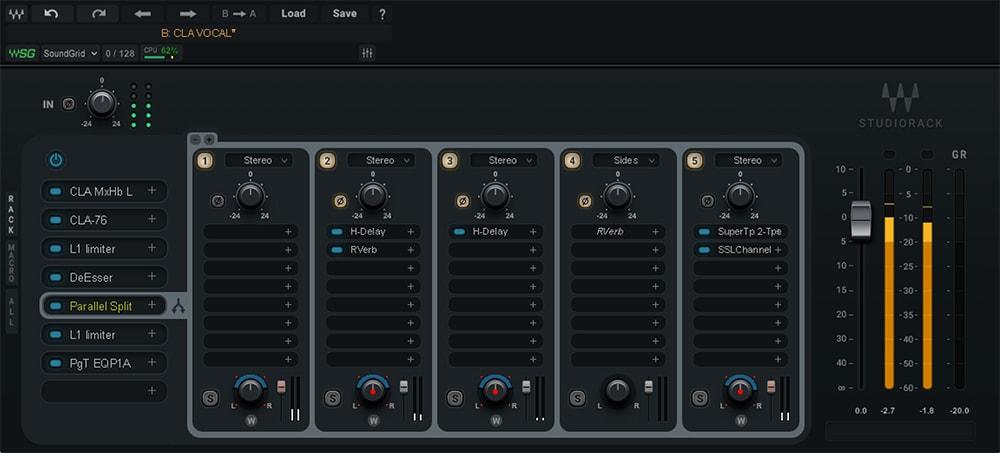The height and width of the screenshot is (453, 1000).
Task: Open SuperTp 2-Tps plugin in split 5
Action: (x=749, y=232)
